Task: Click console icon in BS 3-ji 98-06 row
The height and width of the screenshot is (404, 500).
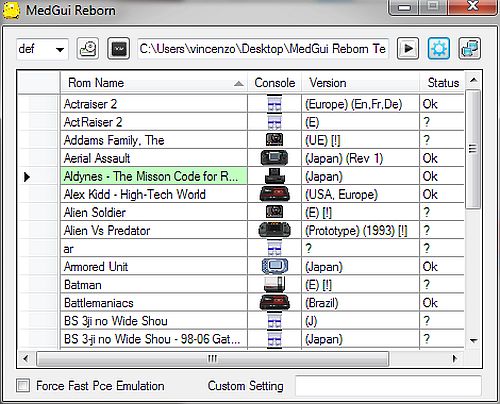Action: [274, 339]
